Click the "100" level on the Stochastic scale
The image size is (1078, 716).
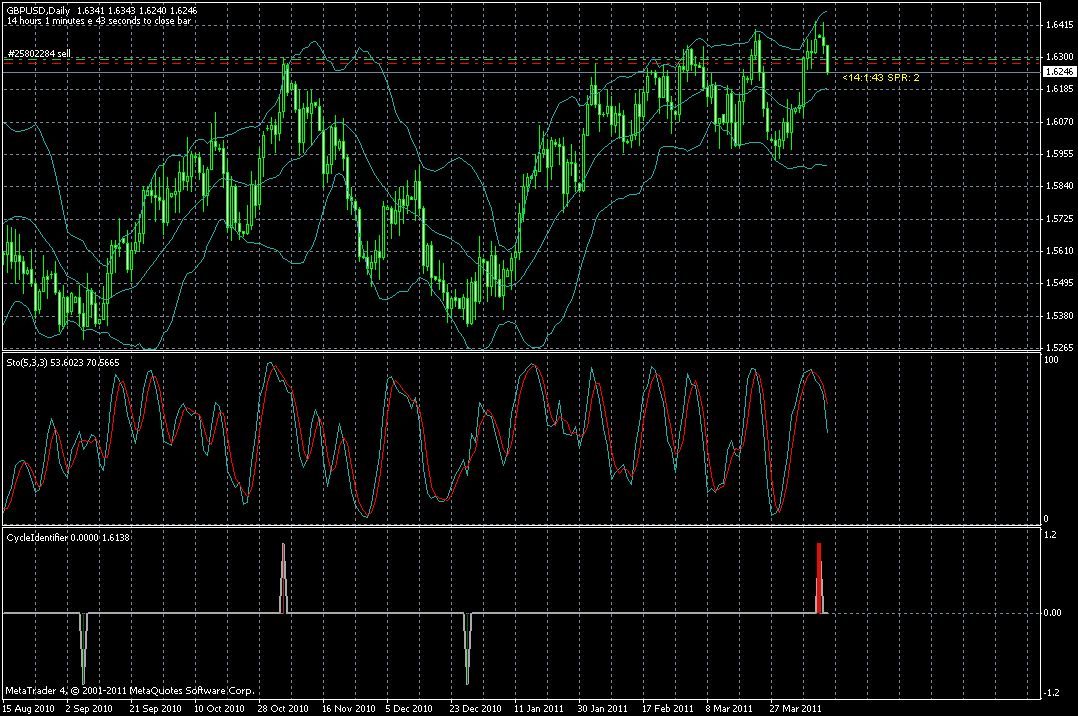click(1051, 360)
